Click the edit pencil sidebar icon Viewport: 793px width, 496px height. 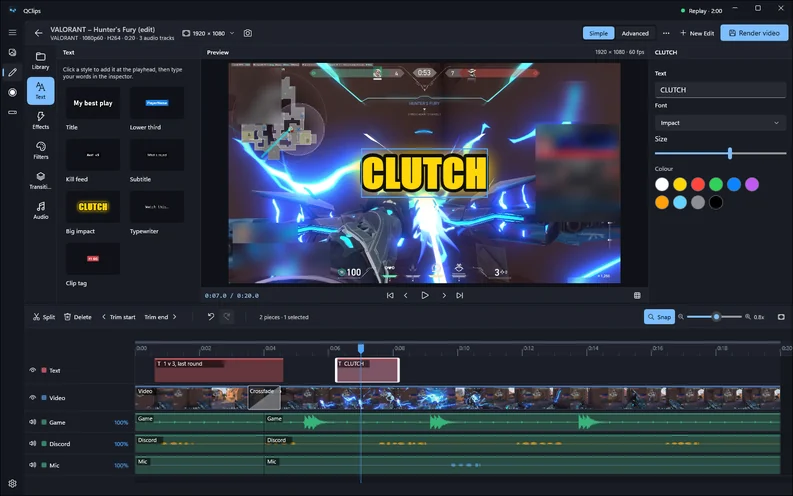click(12, 72)
